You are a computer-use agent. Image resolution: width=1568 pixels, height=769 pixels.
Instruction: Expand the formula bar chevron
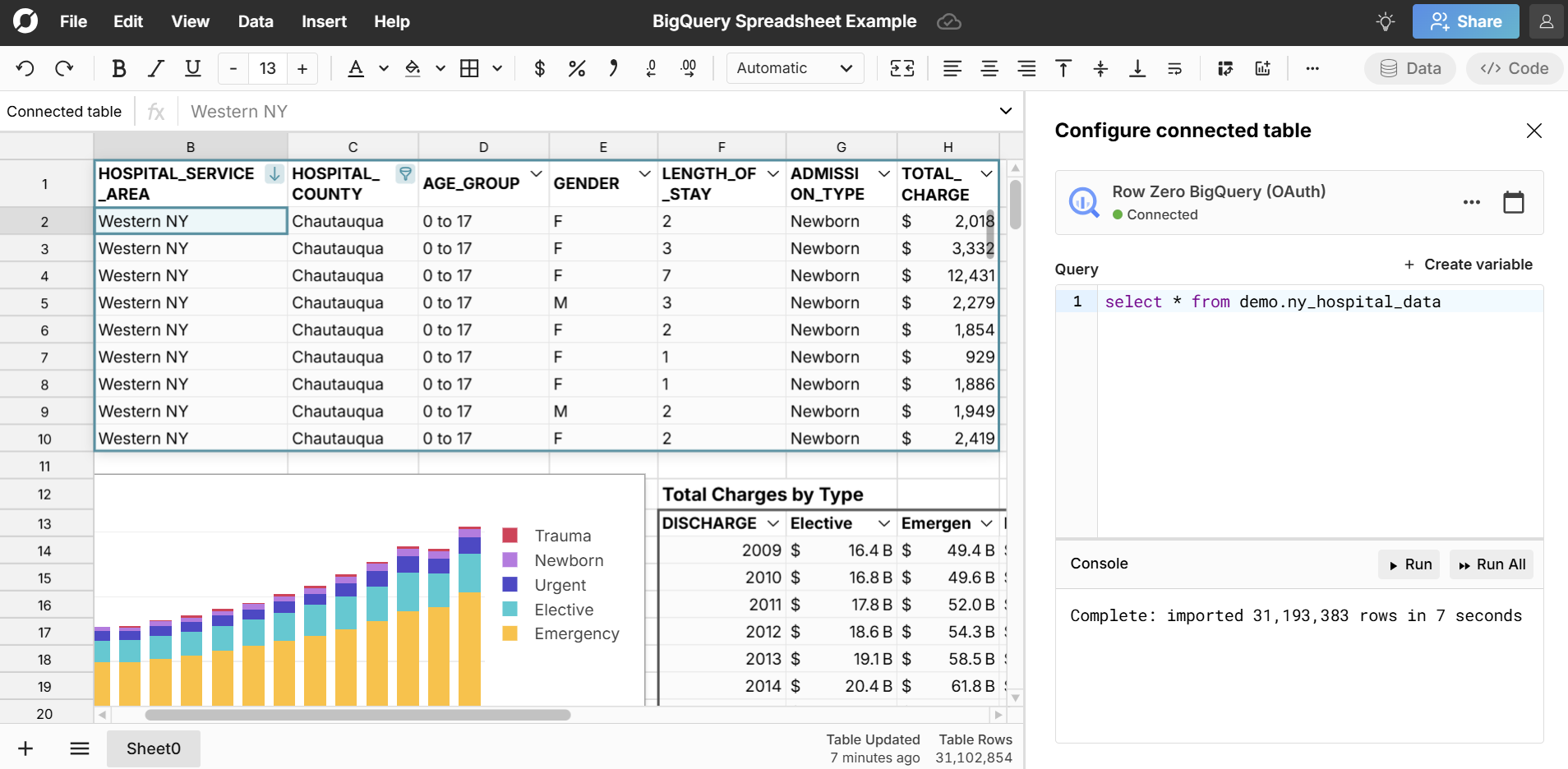coord(1005,111)
